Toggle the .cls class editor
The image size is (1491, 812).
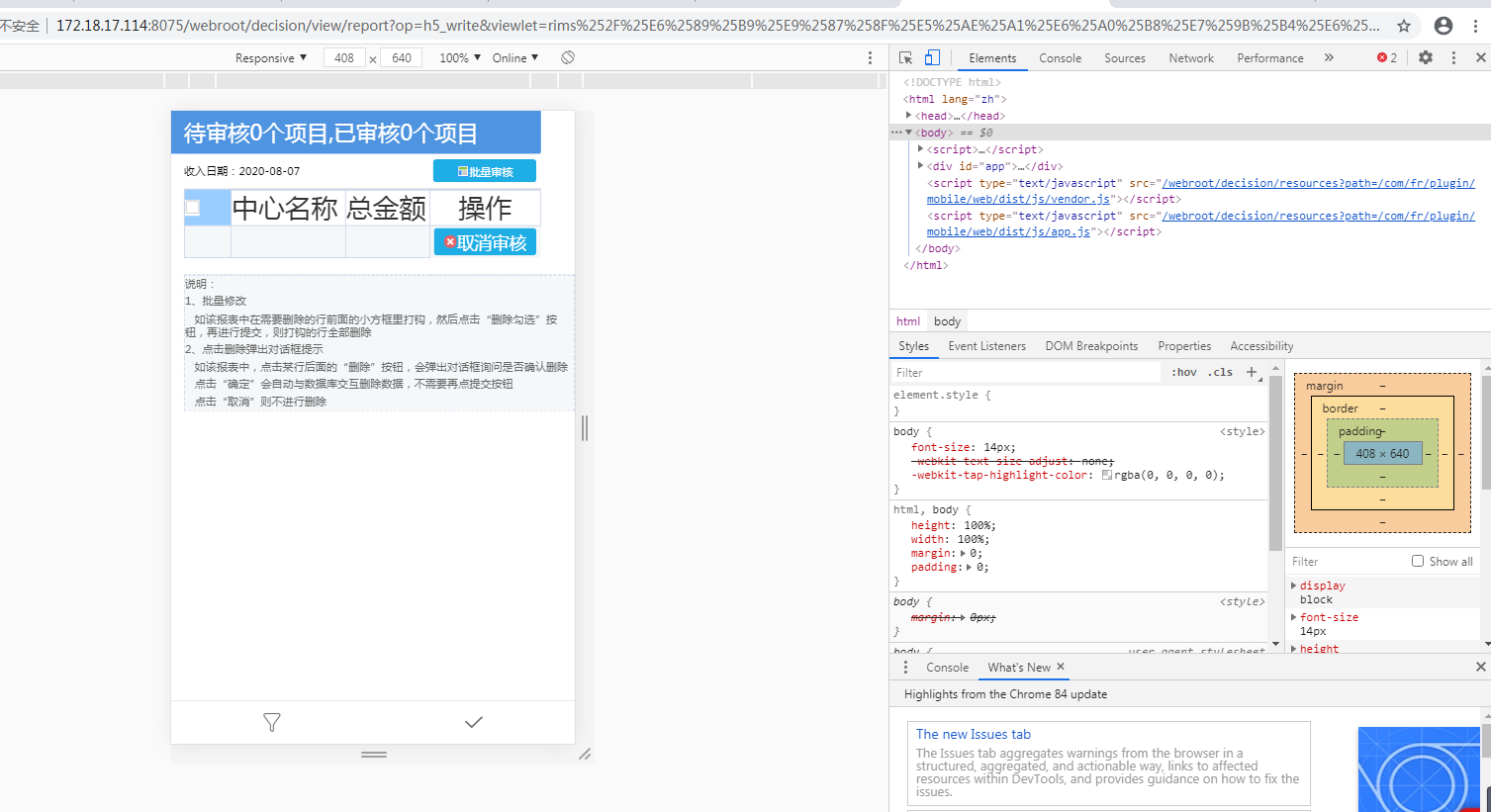(1221, 372)
